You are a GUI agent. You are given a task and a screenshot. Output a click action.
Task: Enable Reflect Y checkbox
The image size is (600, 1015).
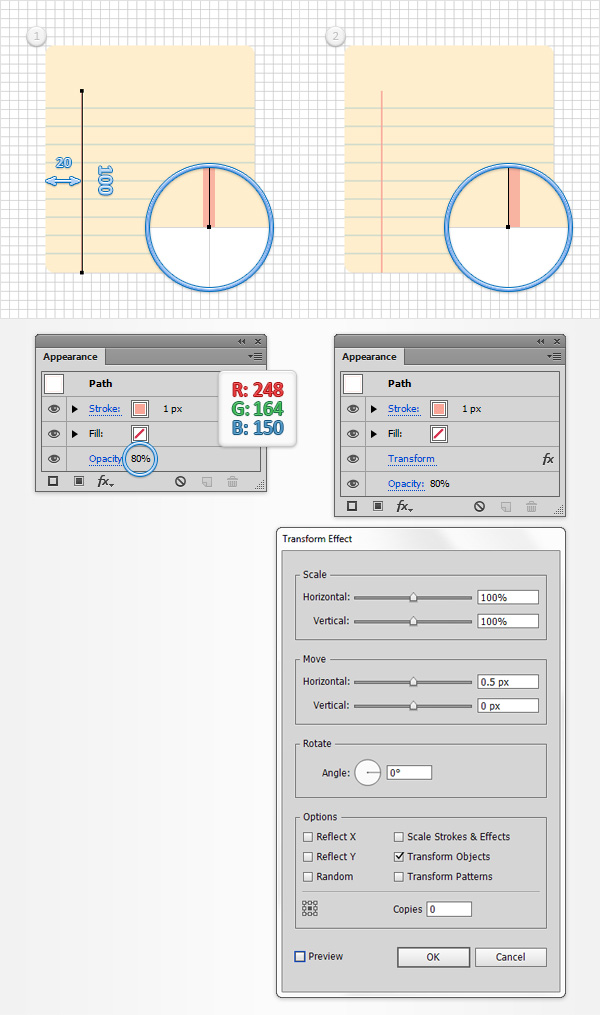(x=308, y=856)
